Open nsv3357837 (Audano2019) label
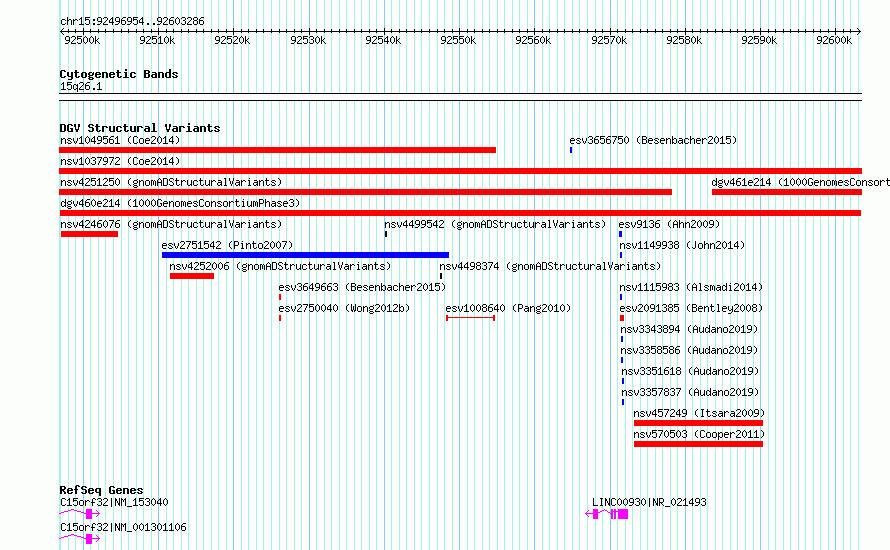890x550 pixels. pos(690,392)
